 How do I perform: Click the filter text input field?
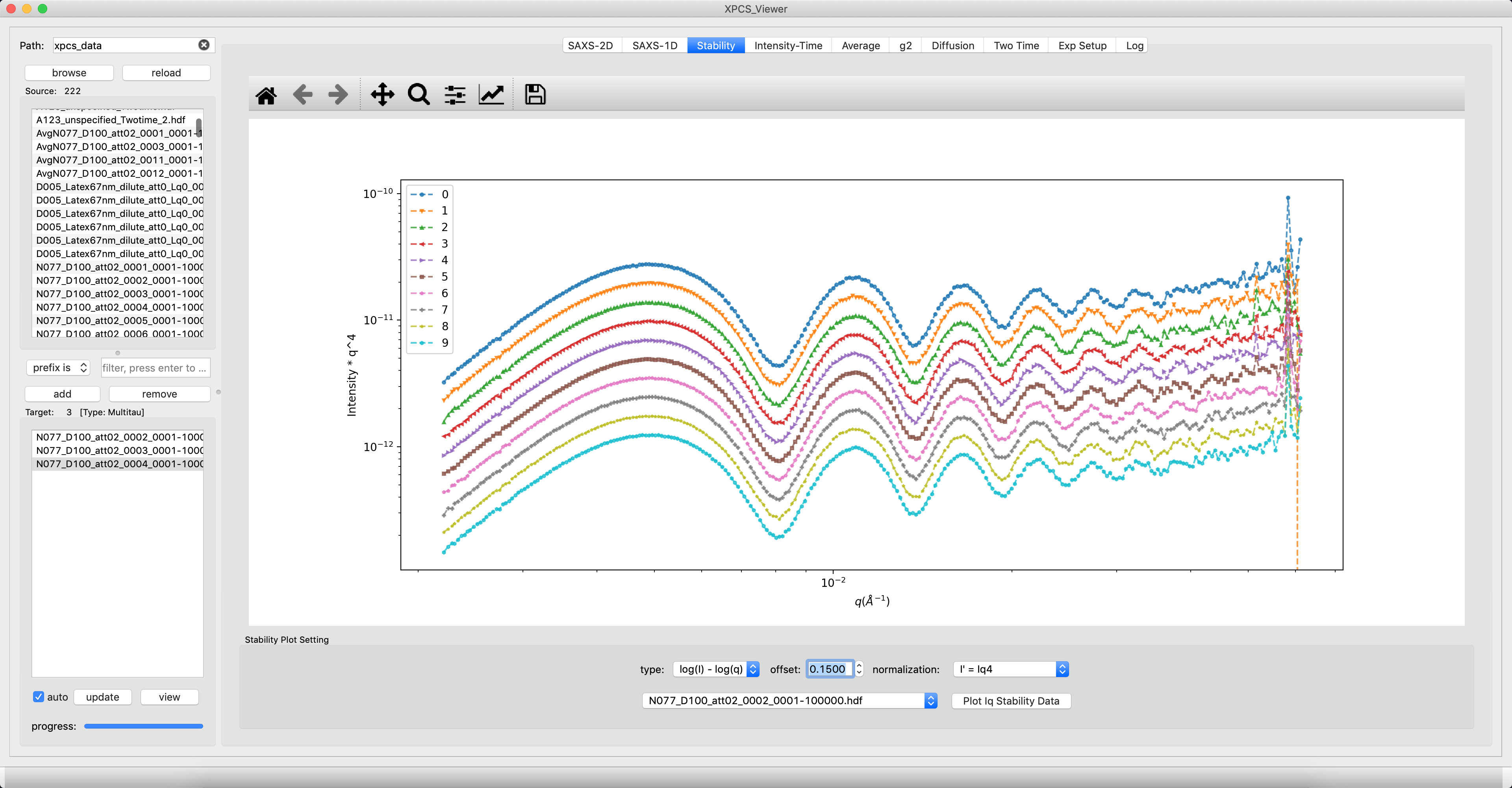(x=155, y=368)
